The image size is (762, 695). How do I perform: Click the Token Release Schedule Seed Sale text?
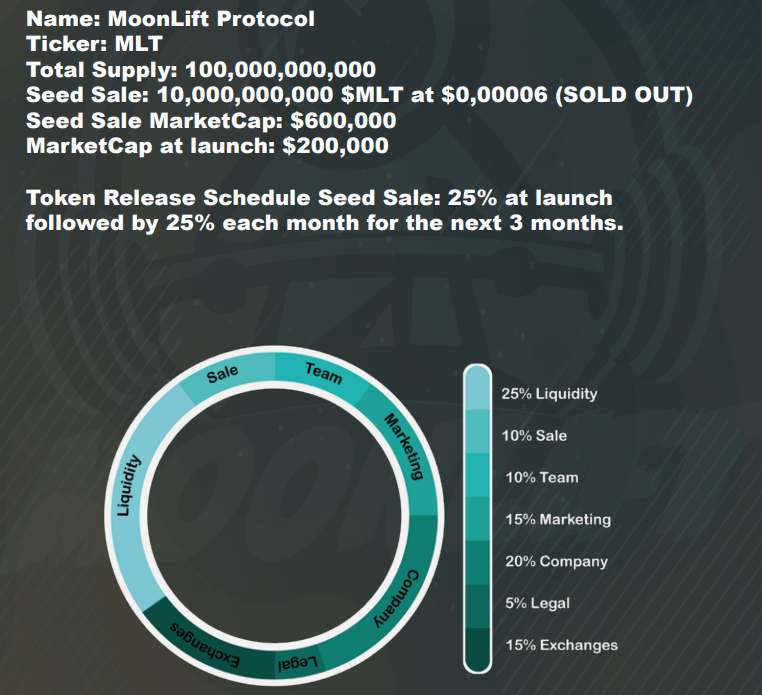[x=233, y=198]
